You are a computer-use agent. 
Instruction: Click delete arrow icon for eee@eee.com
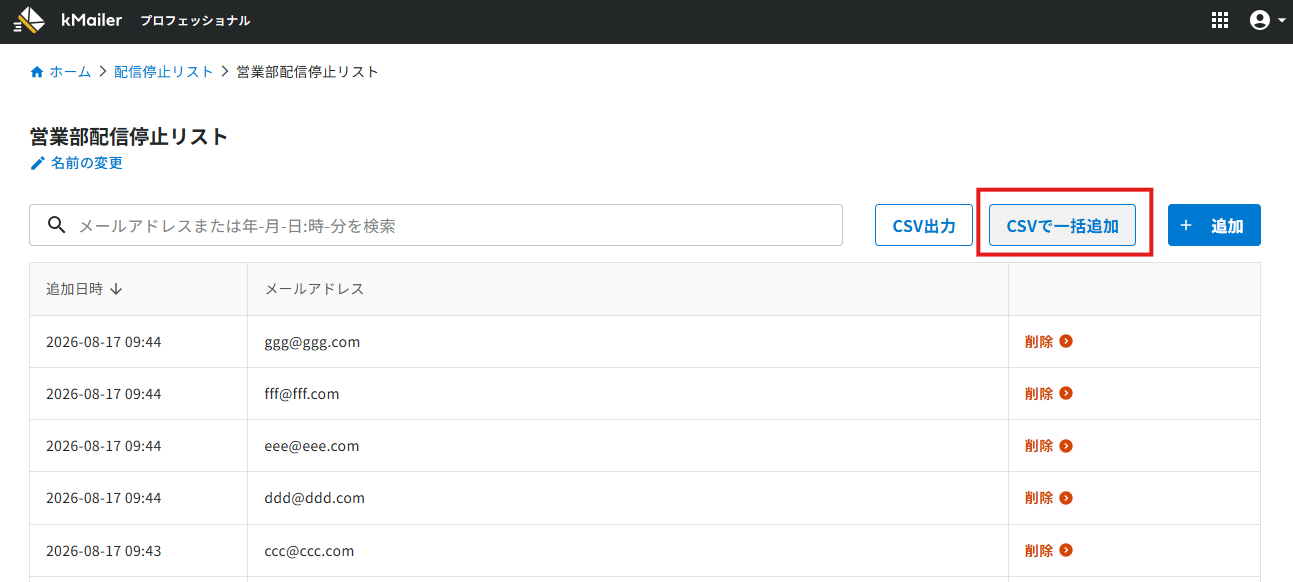(1066, 445)
